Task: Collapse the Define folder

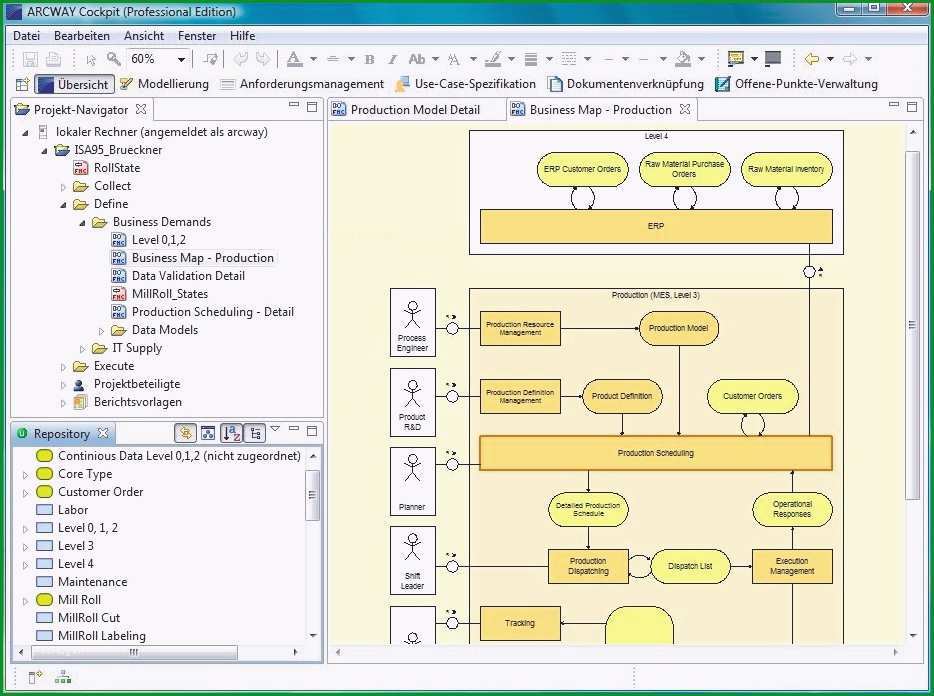Action: [x=63, y=204]
